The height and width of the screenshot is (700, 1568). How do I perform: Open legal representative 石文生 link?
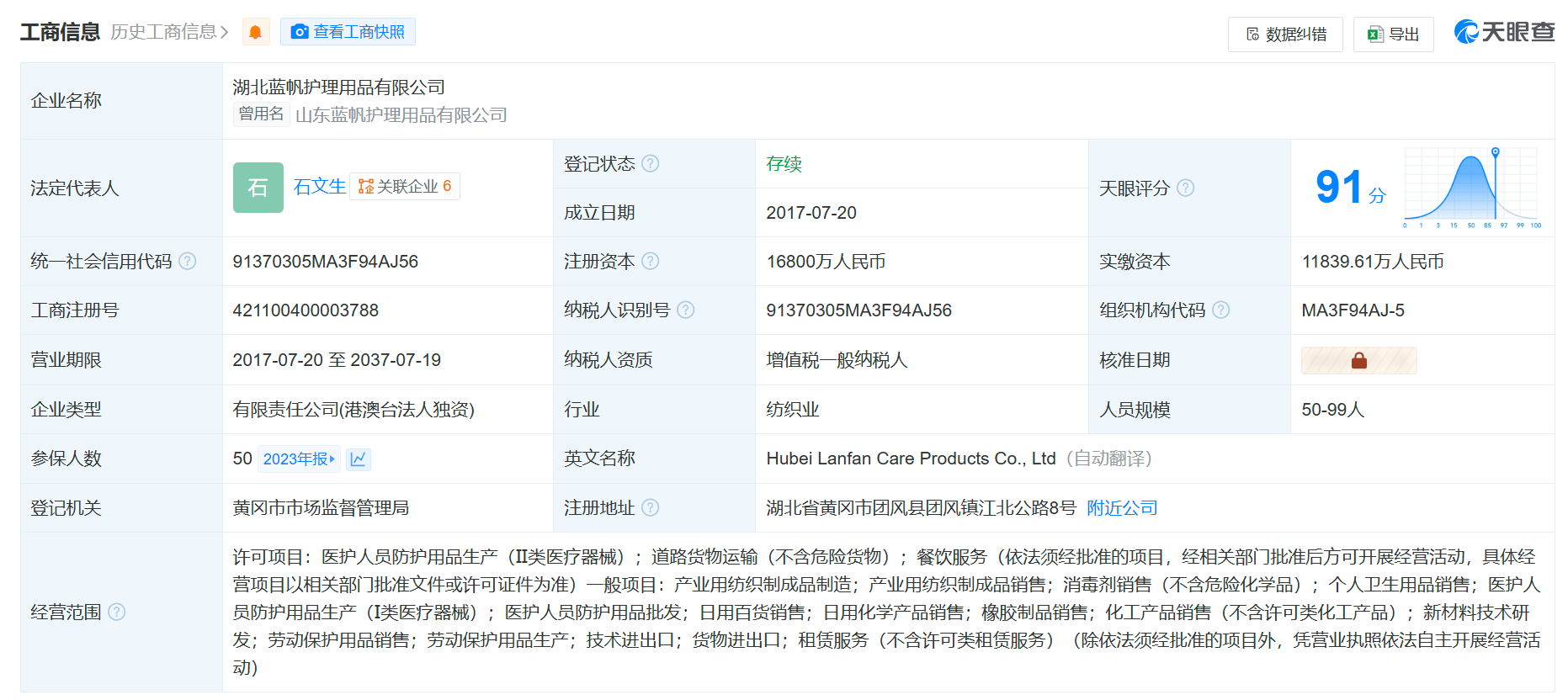[320, 187]
